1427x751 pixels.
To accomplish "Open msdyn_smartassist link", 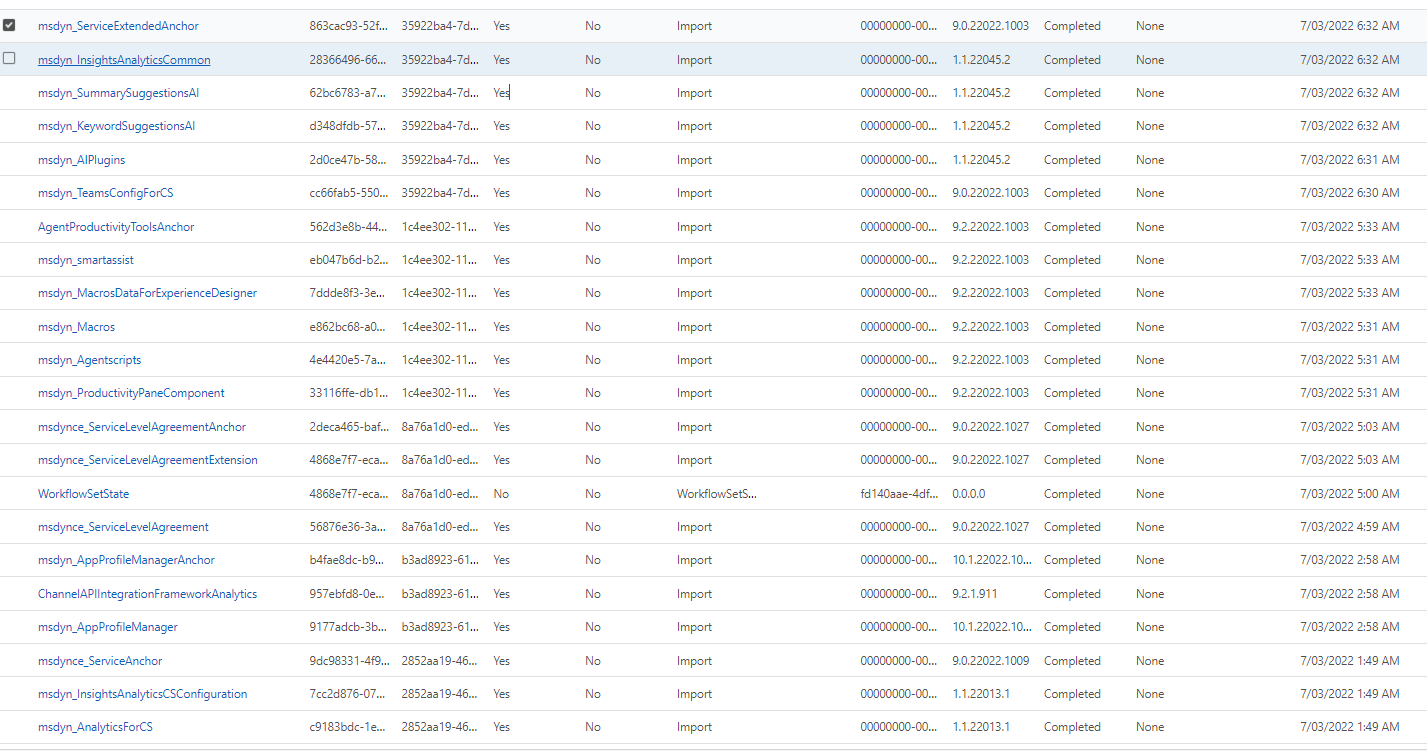I will (x=86, y=260).
